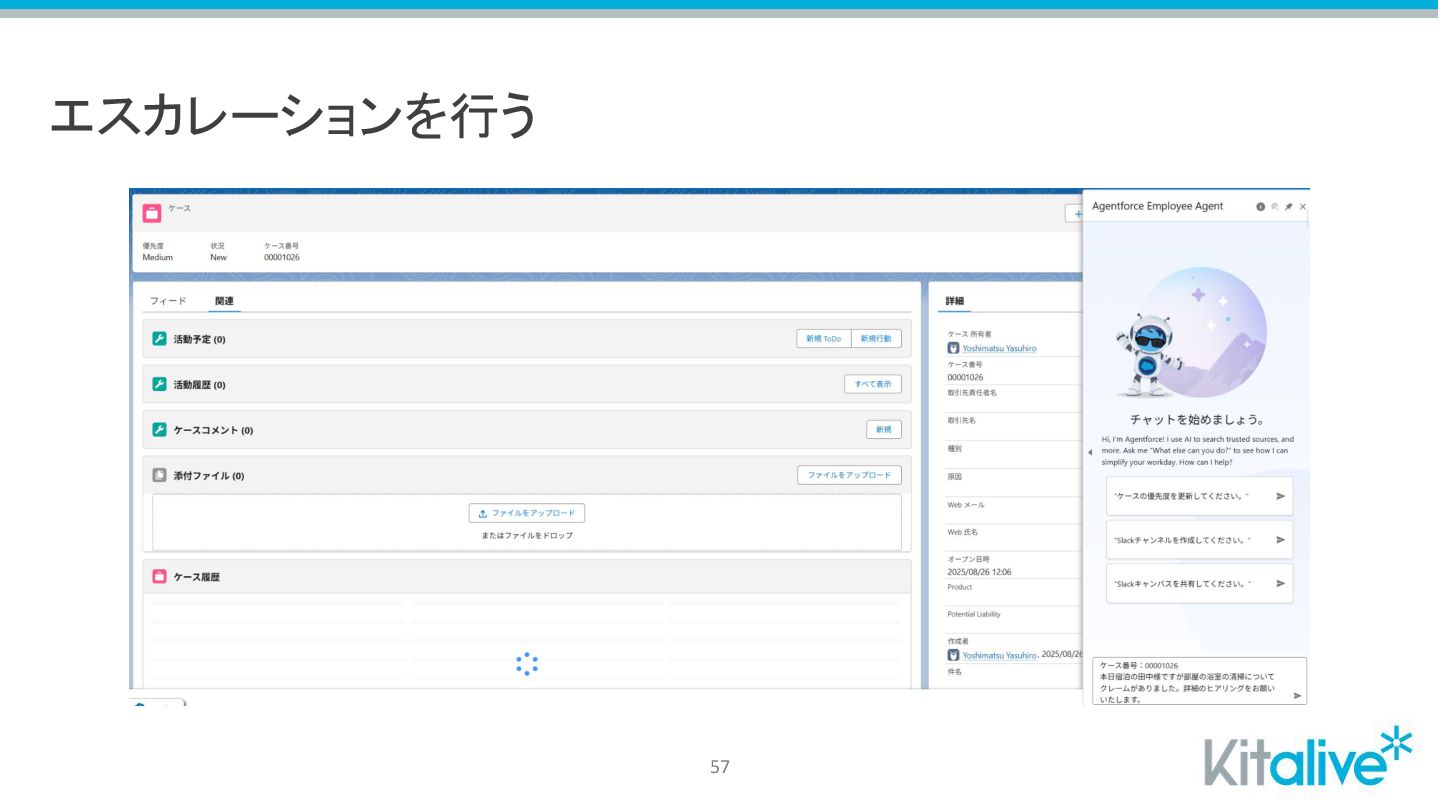Click the Potential Liability field label
The height and width of the screenshot is (810, 1440).
coord(974,614)
